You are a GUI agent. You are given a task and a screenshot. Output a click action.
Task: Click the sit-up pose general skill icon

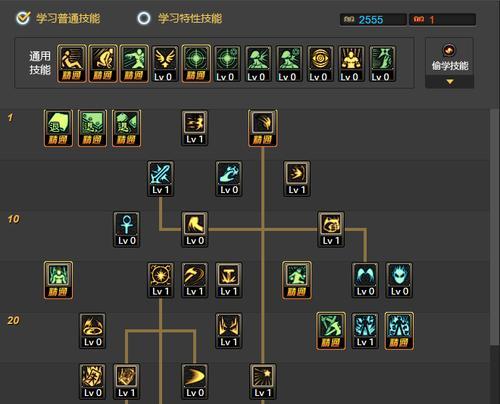(72, 64)
